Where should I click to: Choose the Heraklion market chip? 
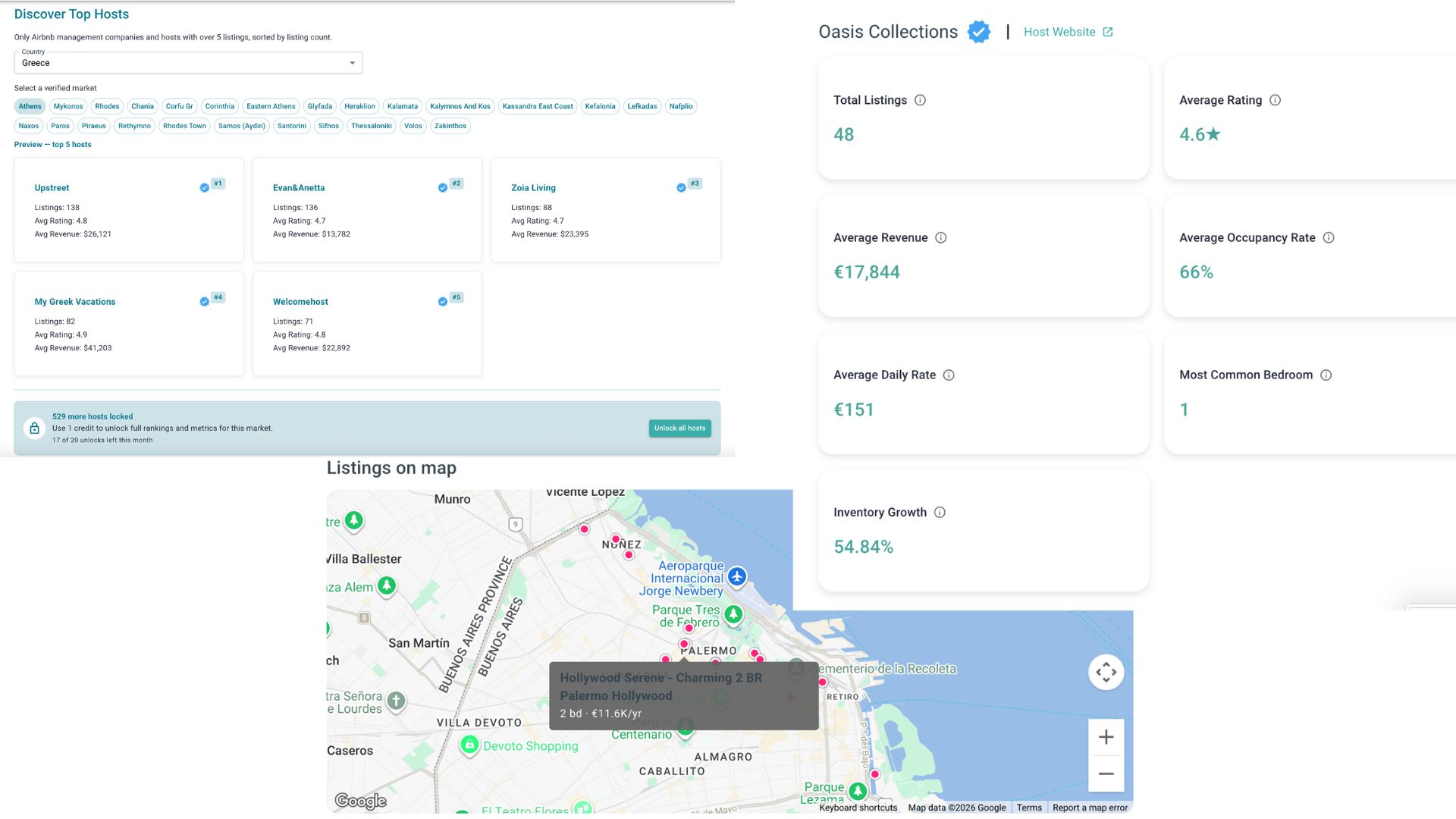click(359, 106)
